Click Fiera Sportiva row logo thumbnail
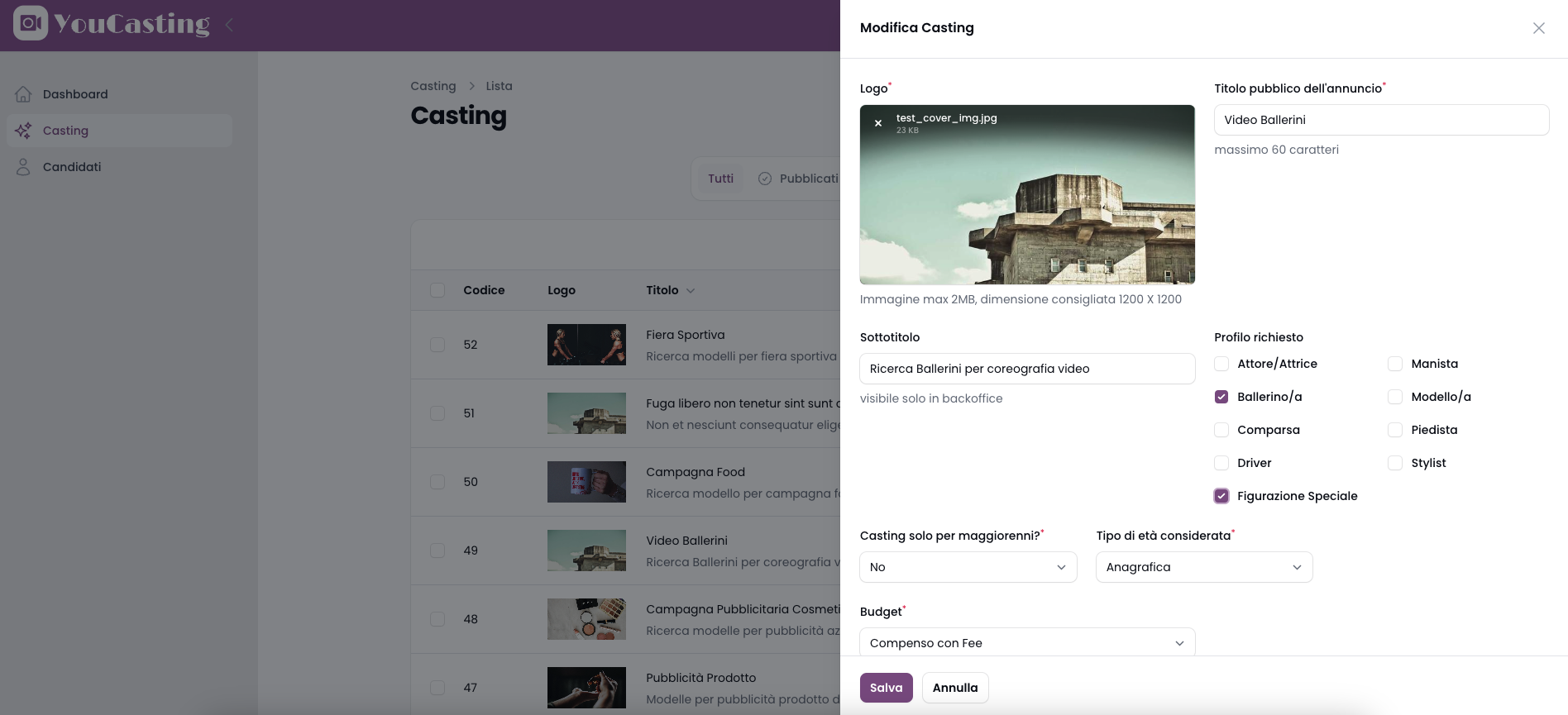This screenshot has height=715, width=1568. pos(586,345)
